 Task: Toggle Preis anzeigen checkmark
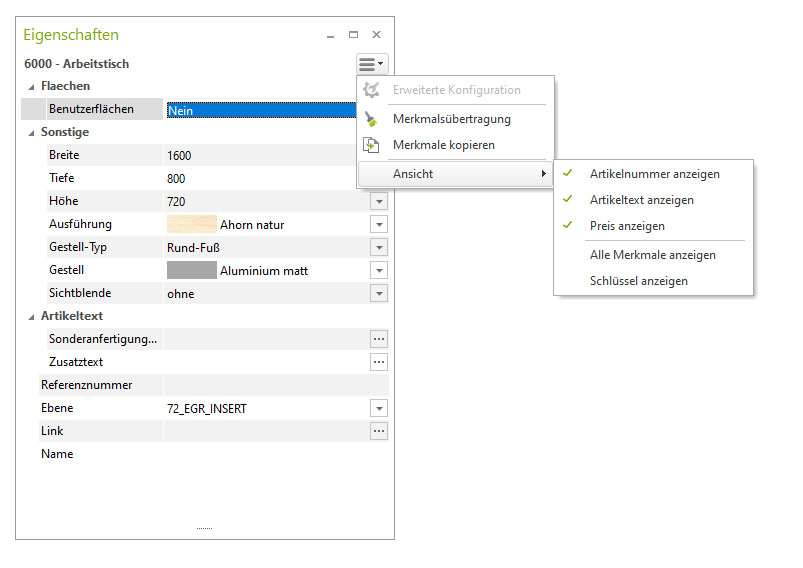(x=627, y=226)
